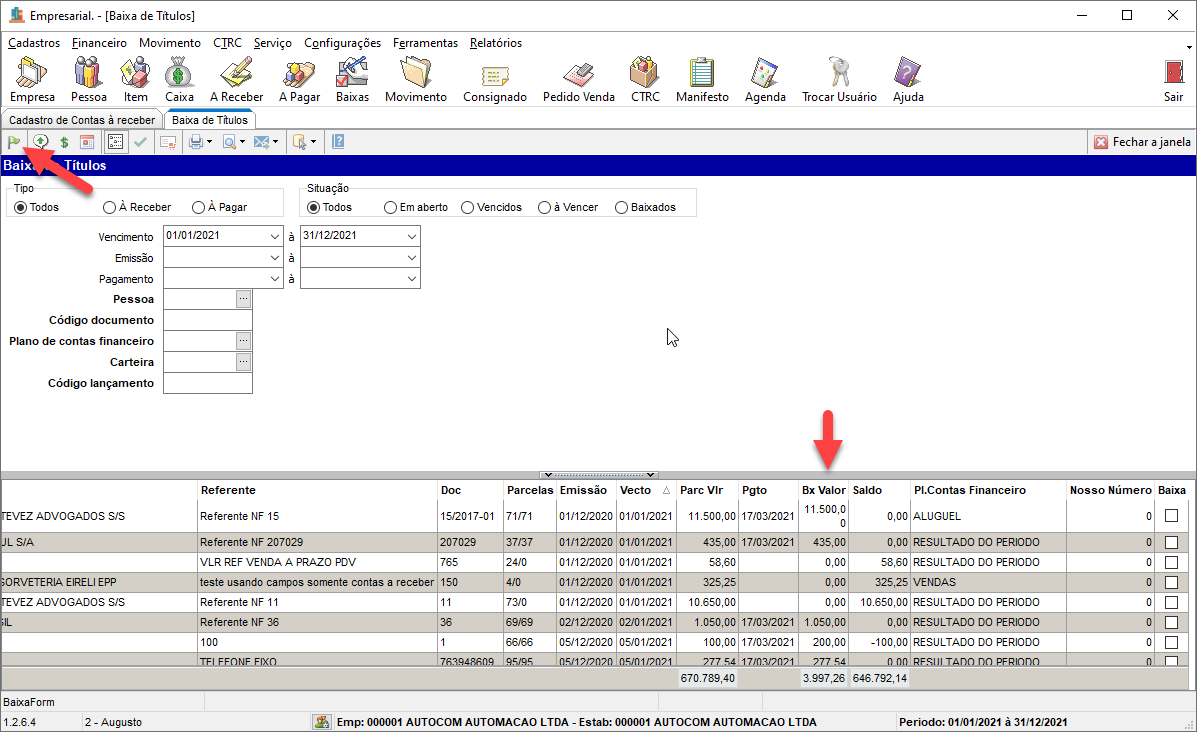Select the À Receber radio button

tap(110, 207)
